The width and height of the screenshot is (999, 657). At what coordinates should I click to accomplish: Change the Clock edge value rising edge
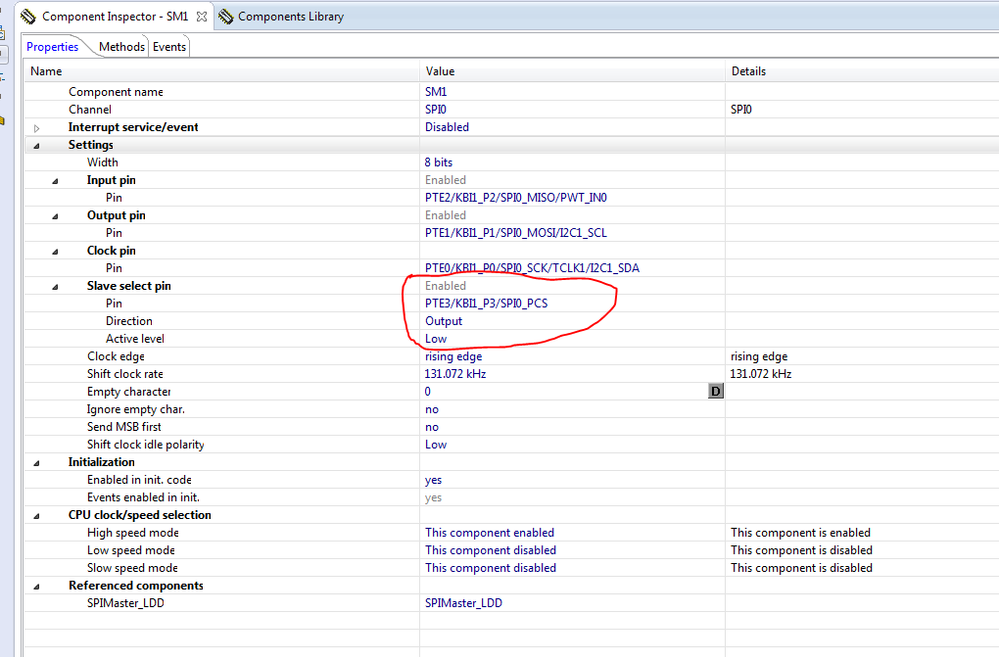(453, 356)
